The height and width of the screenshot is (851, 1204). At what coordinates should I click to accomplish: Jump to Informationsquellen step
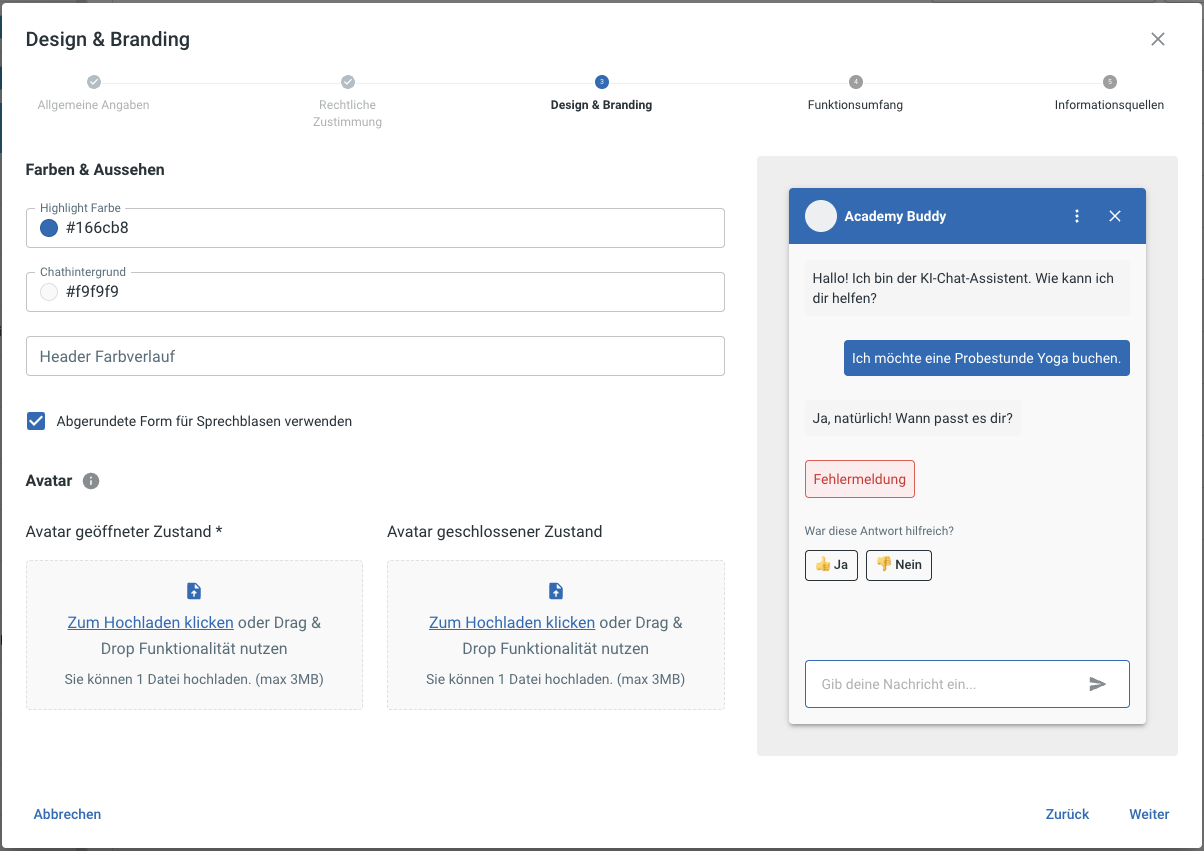pyautogui.click(x=1110, y=105)
